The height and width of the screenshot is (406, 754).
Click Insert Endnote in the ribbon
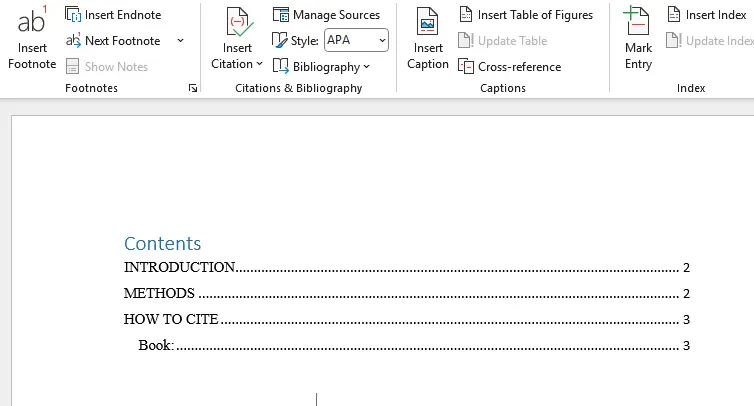click(113, 15)
